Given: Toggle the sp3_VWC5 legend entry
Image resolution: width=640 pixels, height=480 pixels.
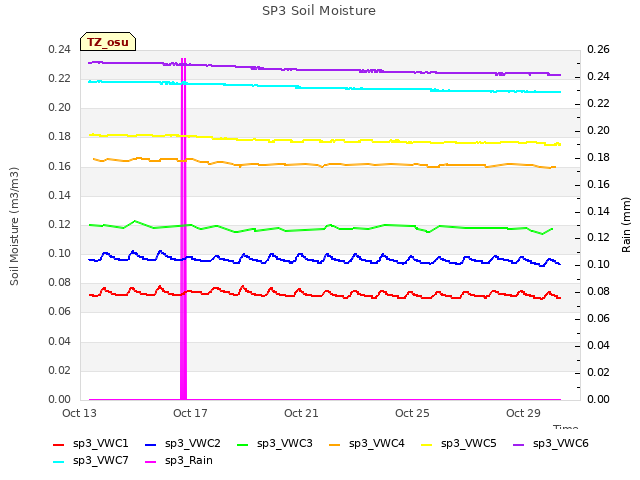Looking at the screenshot, I should (x=459, y=443).
